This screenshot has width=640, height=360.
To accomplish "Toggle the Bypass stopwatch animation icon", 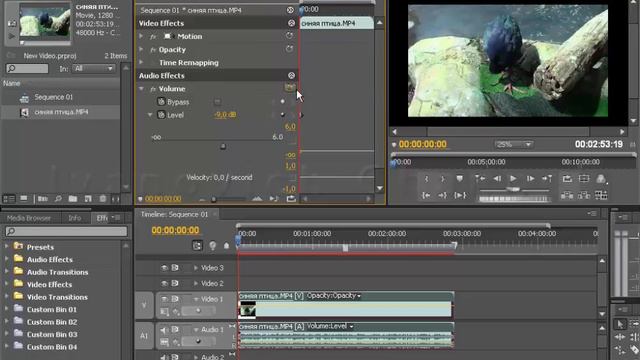I will 161,102.
